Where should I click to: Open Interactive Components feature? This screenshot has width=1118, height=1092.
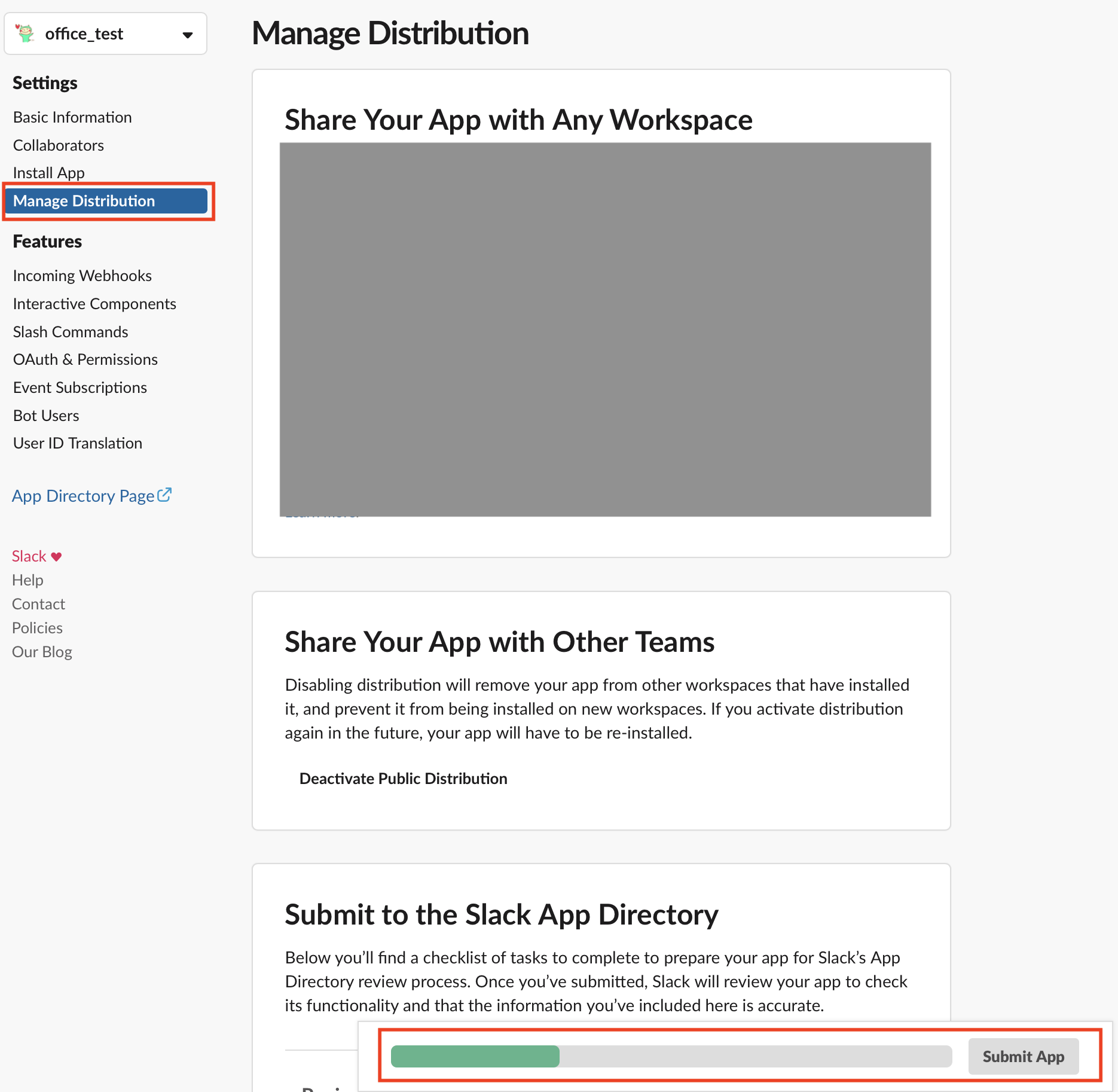pos(94,304)
